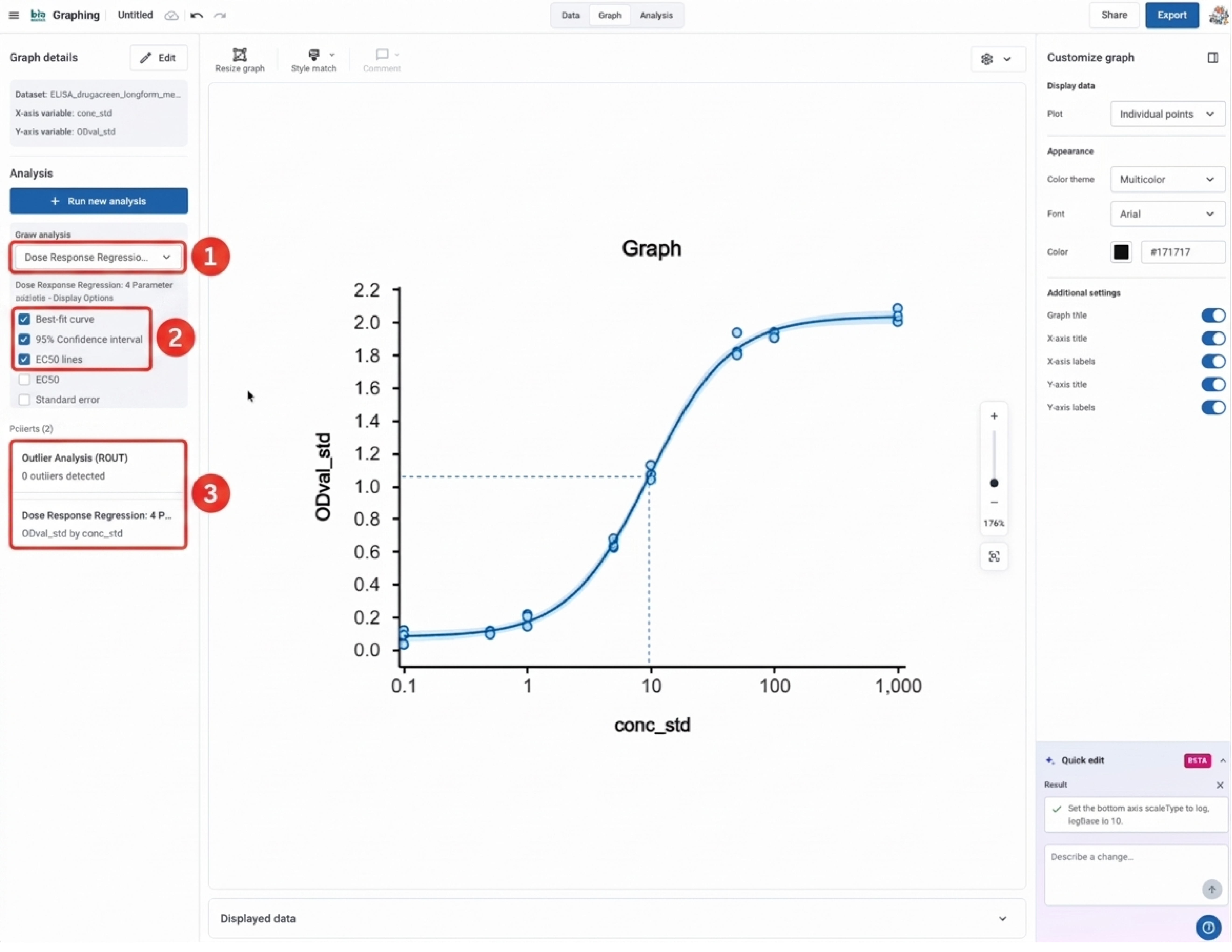Open the Dose Response Regression dropdown
The height and width of the screenshot is (952, 1232).
tap(98, 257)
